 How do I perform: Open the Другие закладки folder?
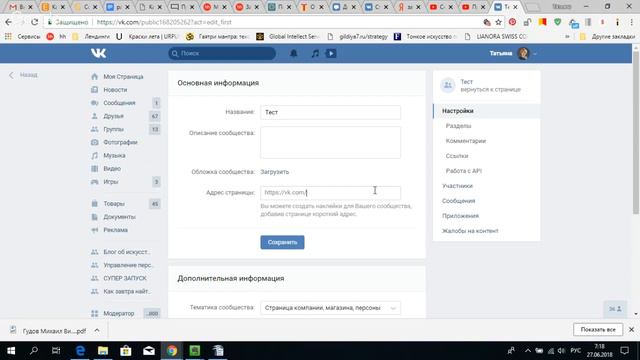click(x=607, y=36)
